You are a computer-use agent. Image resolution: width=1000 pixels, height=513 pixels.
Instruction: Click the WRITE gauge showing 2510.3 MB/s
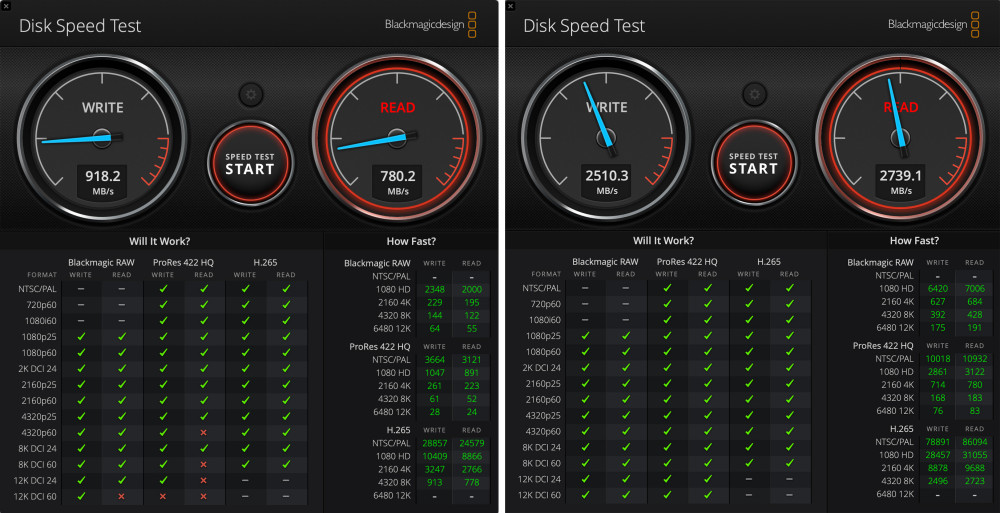pos(606,137)
